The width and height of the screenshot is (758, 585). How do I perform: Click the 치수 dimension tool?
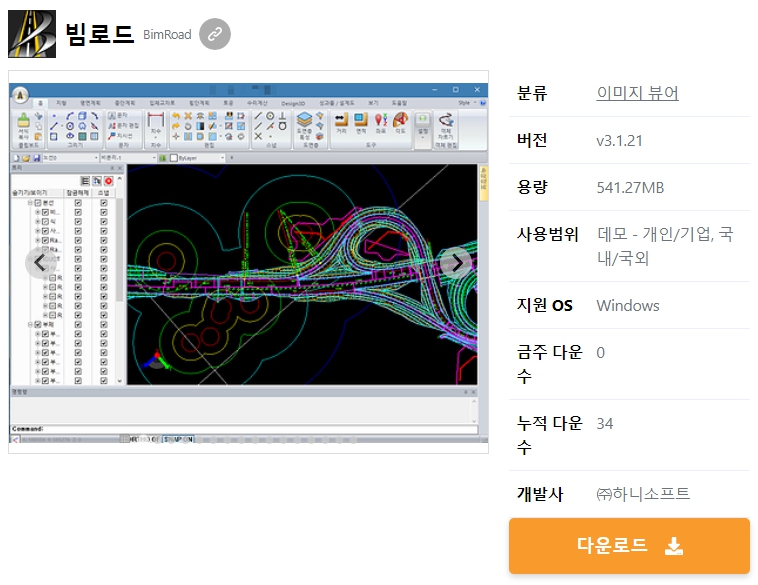pyautogui.click(x=156, y=122)
